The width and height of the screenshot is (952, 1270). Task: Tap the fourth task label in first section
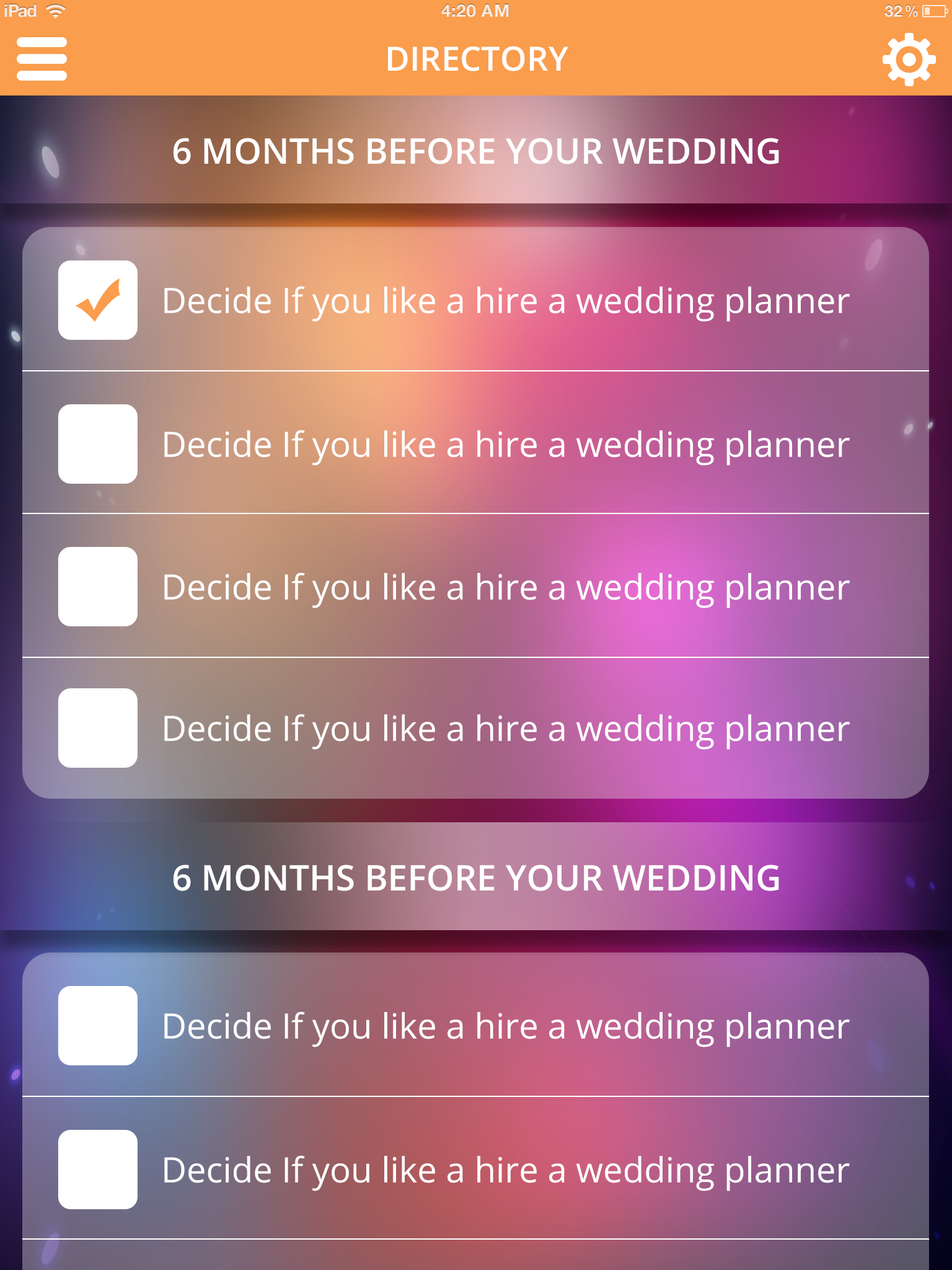point(505,729)
